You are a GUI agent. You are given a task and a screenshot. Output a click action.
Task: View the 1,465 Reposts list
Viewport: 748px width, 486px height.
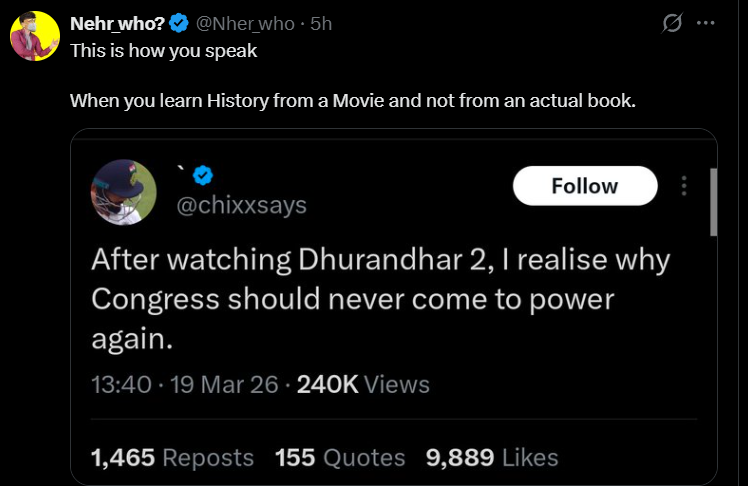tap(172, 458)
